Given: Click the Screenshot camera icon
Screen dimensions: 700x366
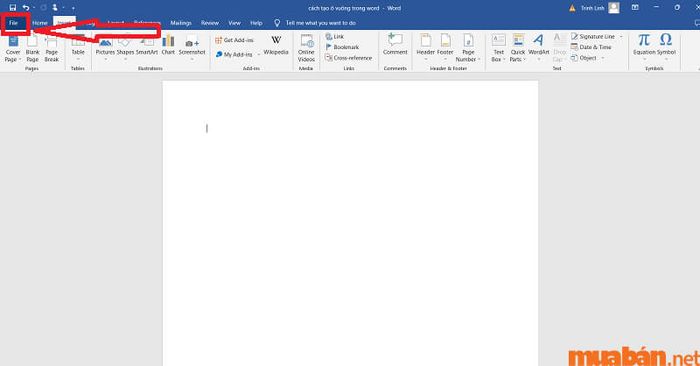Looking at the screenshot, I should click(192, 43).
